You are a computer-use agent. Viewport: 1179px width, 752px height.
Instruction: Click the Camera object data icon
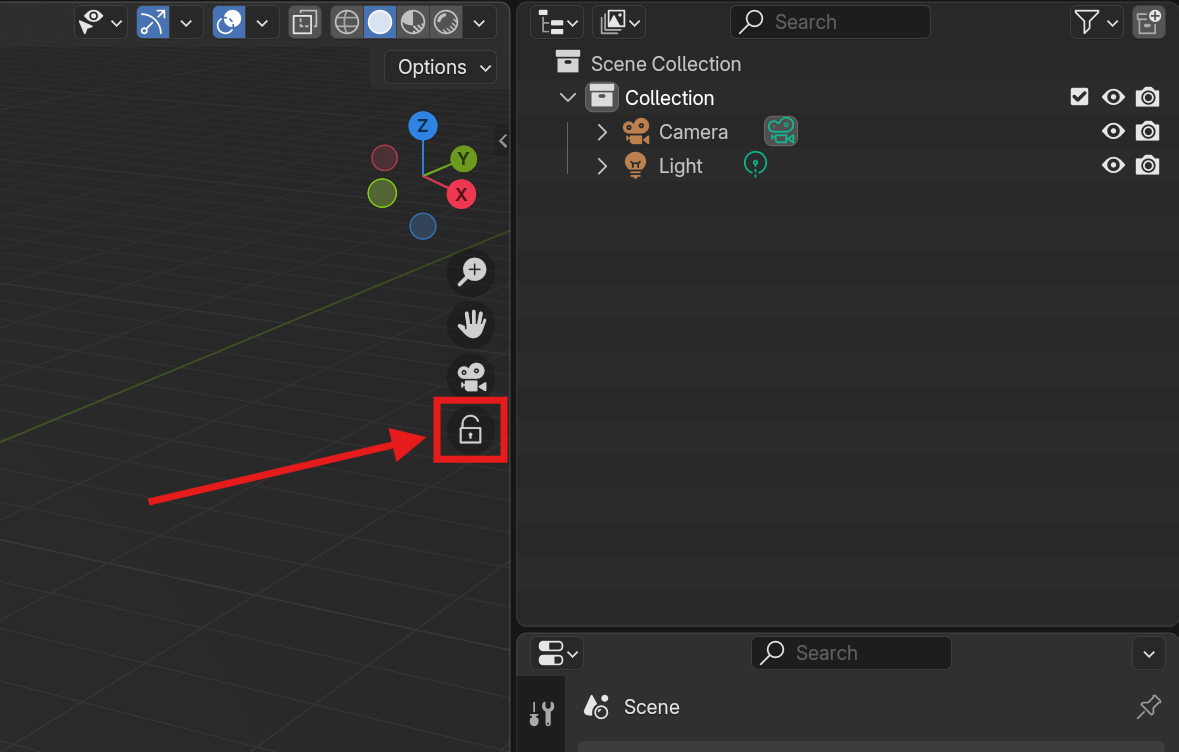(781, 131)
